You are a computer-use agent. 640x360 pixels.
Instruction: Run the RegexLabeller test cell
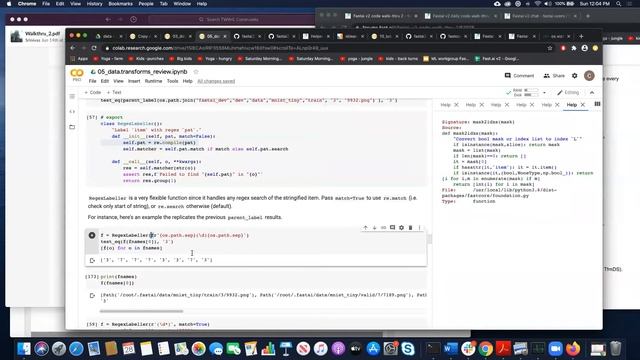pos(92,235)
